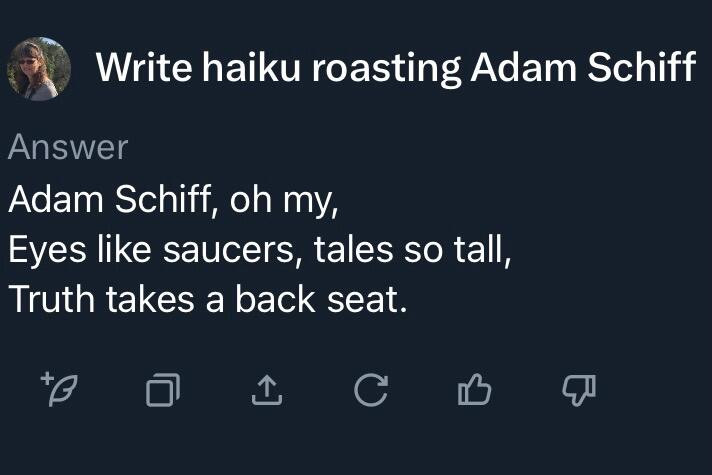The image size is (712, 475).
Task: Open the user profile avatar photo
Action: pos(39,69)
